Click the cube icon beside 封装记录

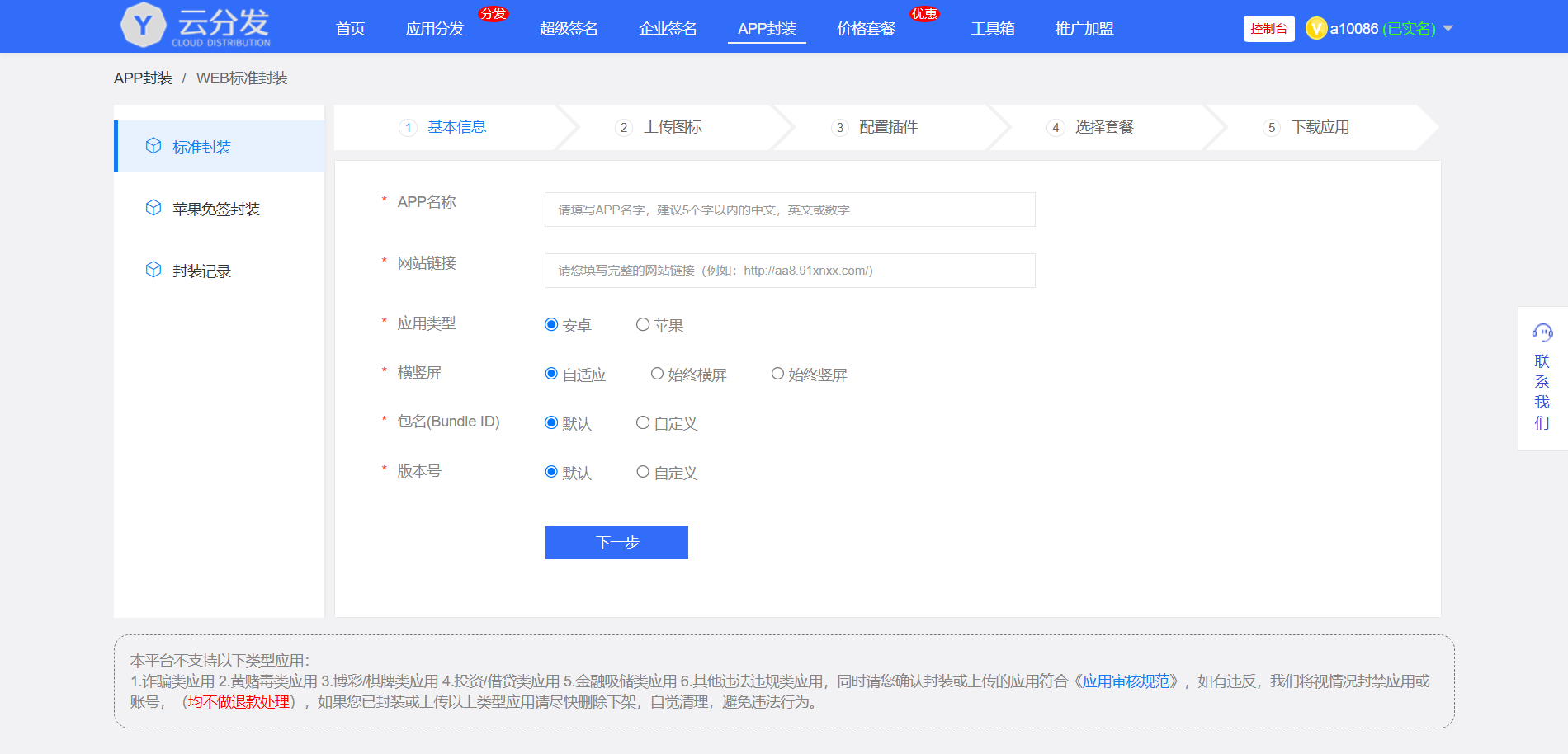[x=153, y=270]
